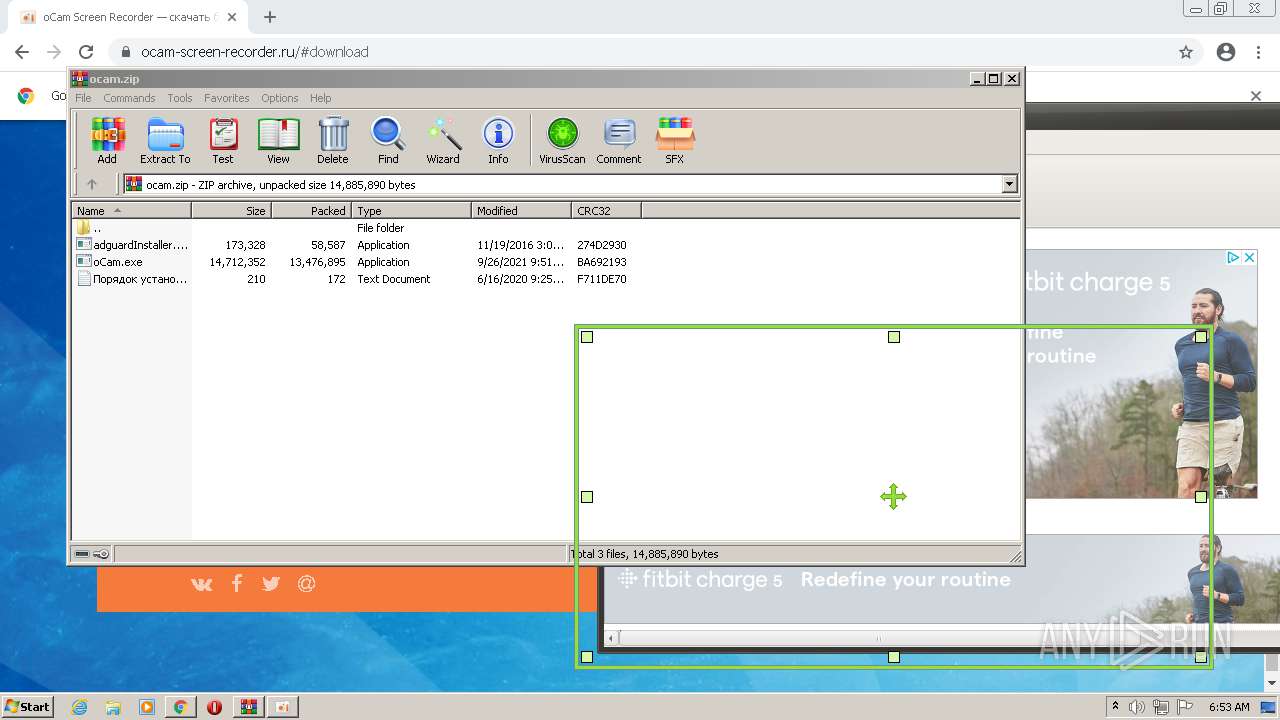Dismiss the Chrome notification bar X

[1256, 96]
